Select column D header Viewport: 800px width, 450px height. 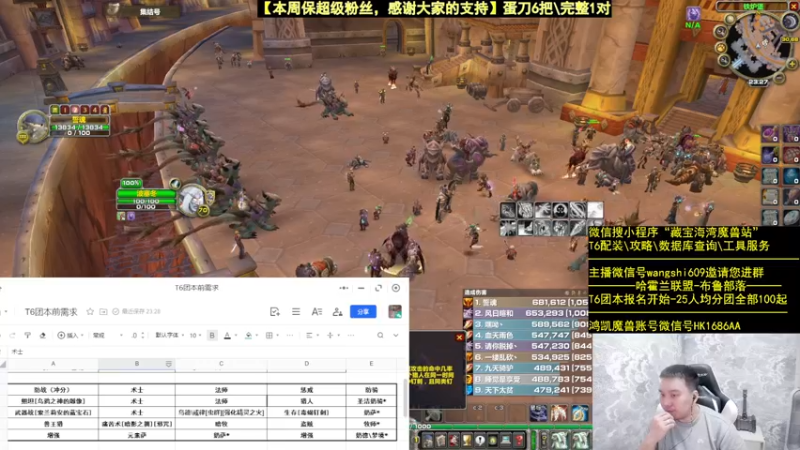click(x=307, y=364)
